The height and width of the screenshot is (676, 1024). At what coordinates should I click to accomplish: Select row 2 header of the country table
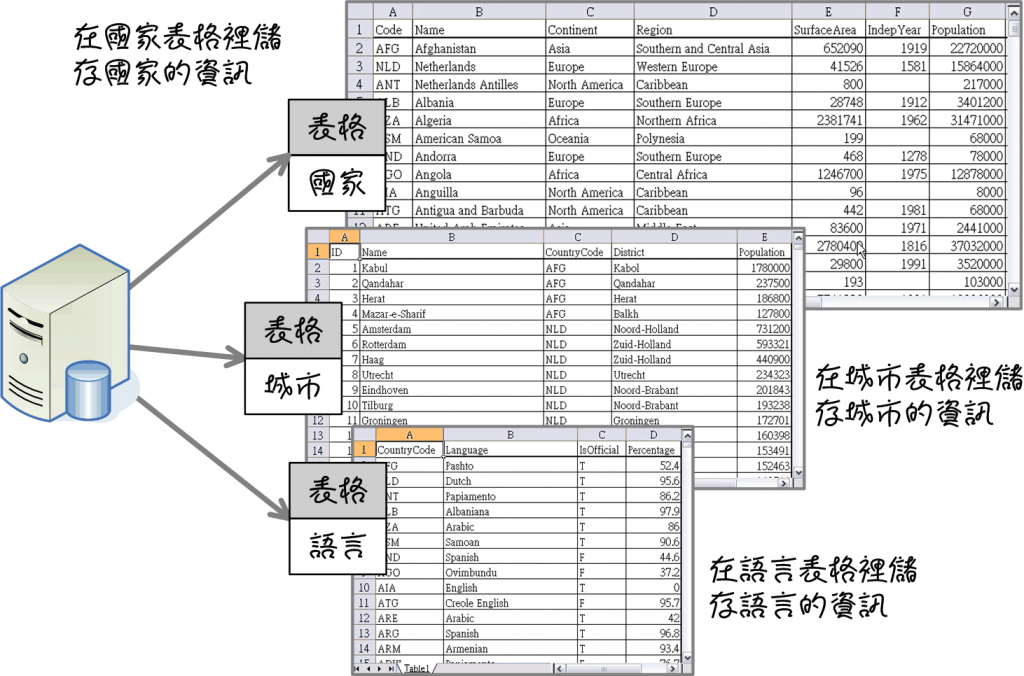(x=359, y=48)
